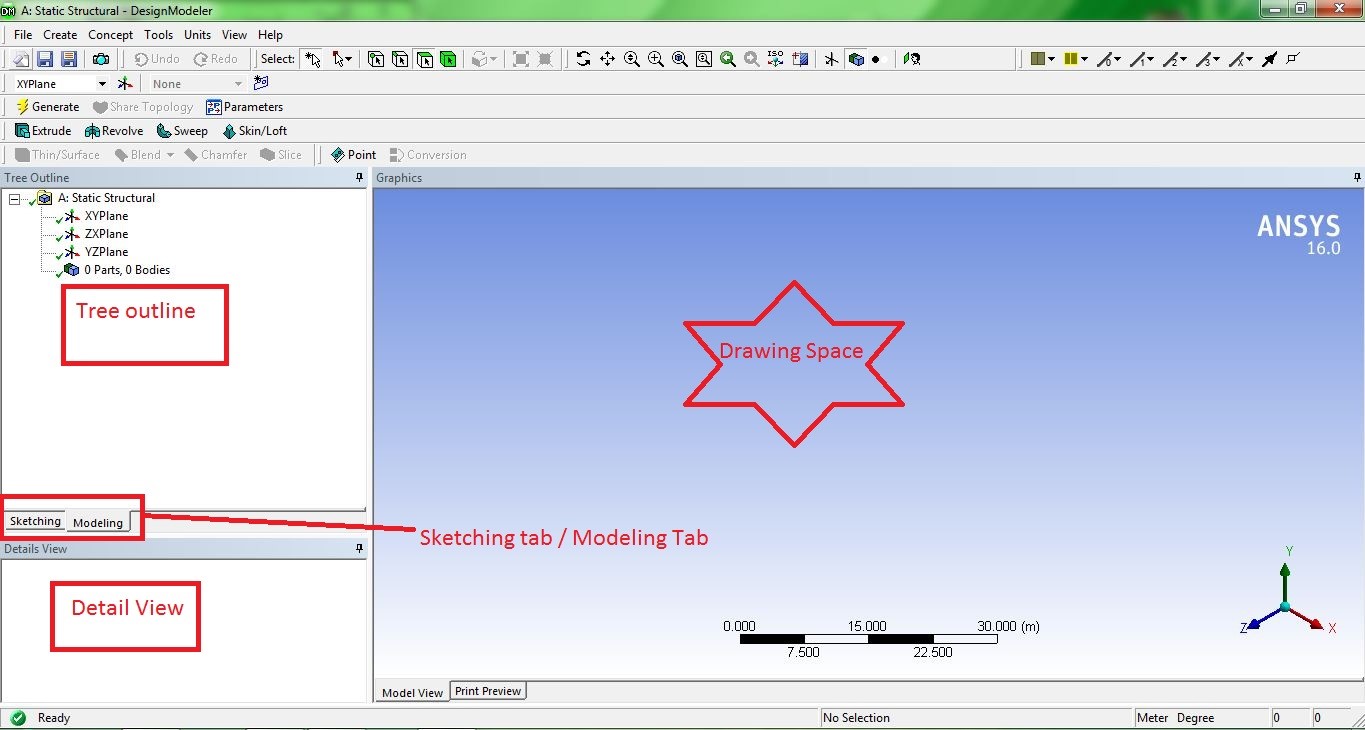
Task: Open the Skin/Loft tool
Action: point(254,130)
